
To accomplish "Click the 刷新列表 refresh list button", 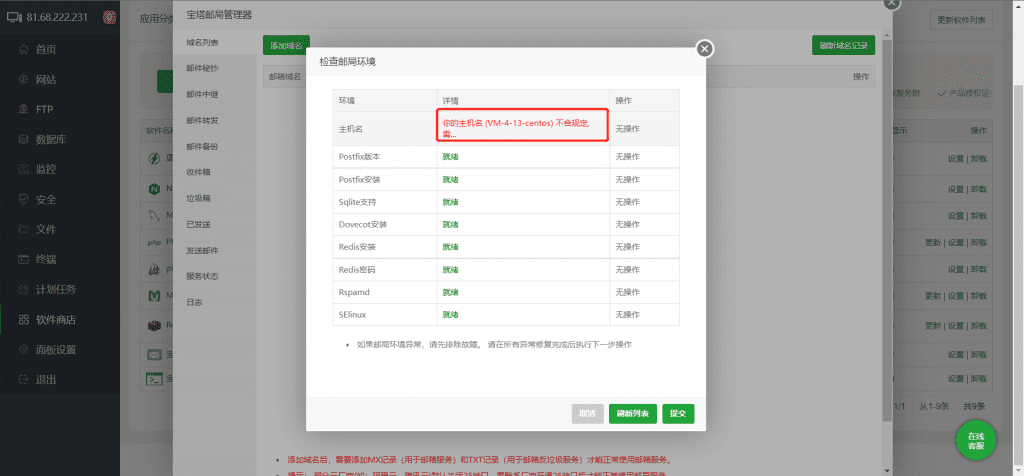I will [x=632, y=413].
